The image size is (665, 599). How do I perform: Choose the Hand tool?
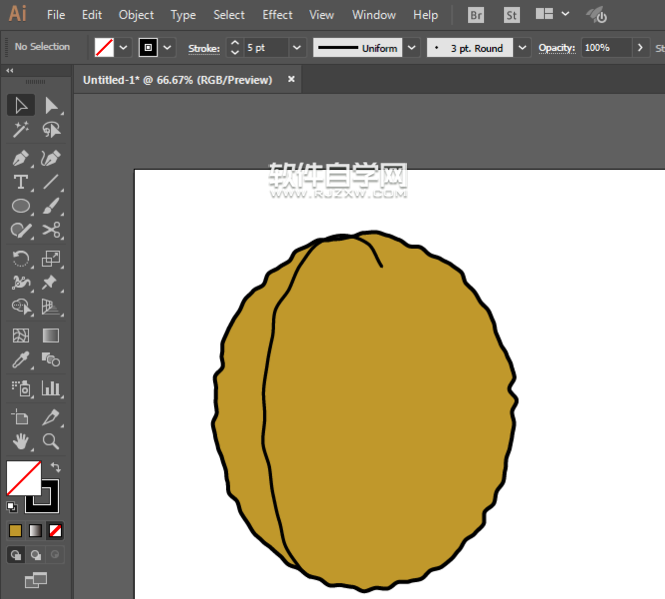20,441
